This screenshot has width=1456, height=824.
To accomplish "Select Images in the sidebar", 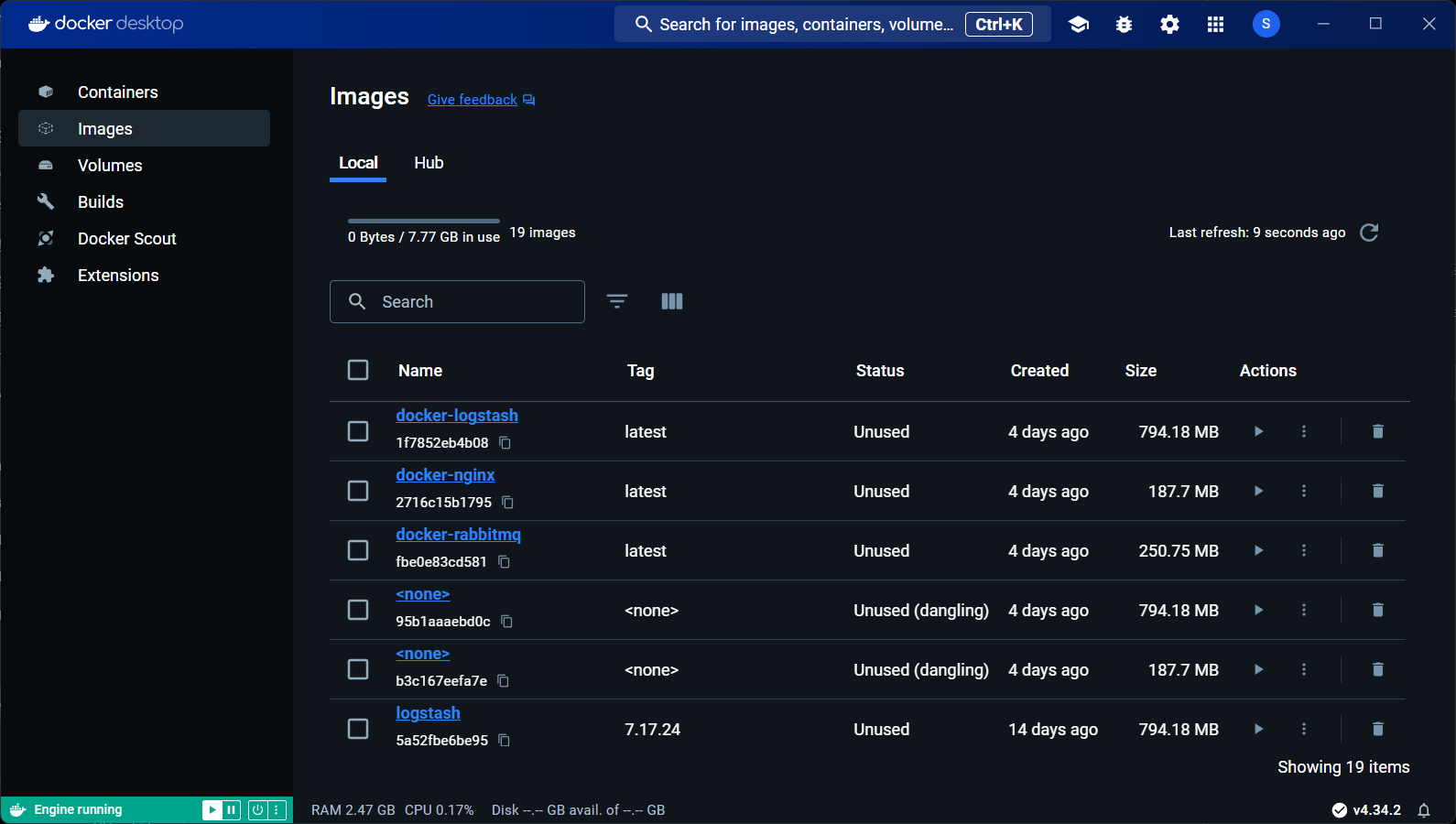I will click(x=144, y=128).
